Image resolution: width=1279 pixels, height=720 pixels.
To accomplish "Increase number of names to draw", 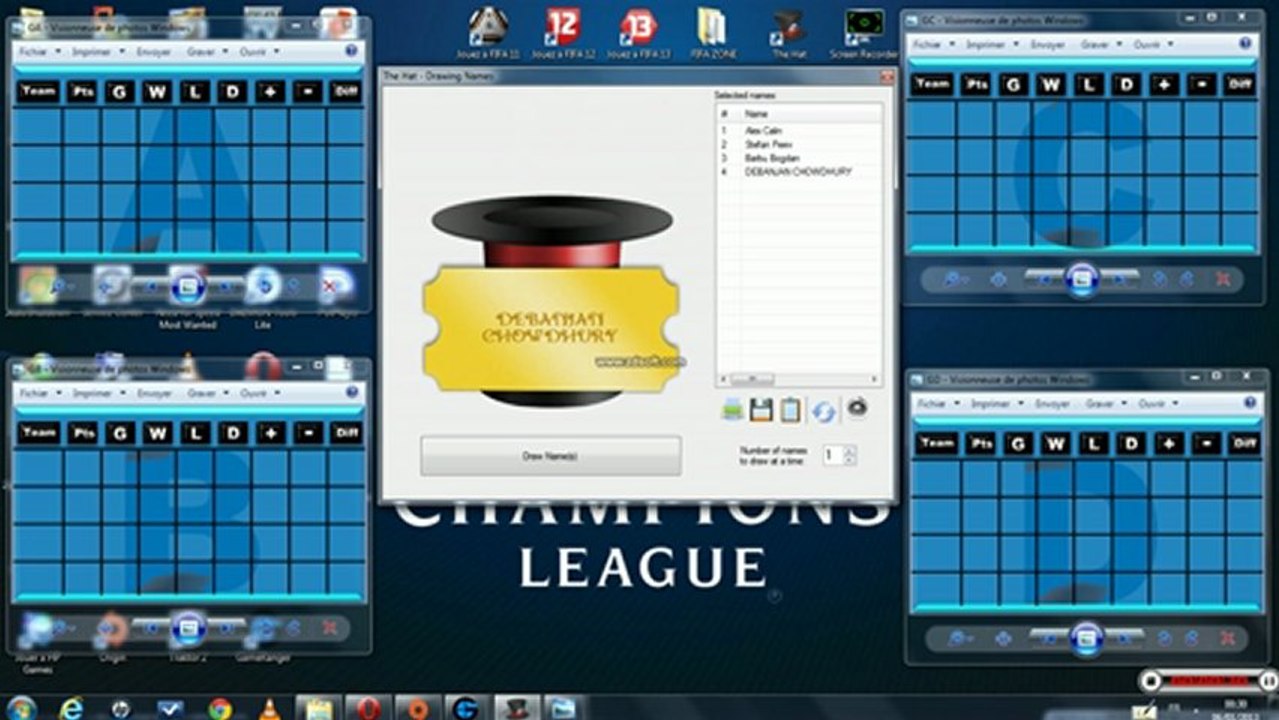I will coord(850,450).
